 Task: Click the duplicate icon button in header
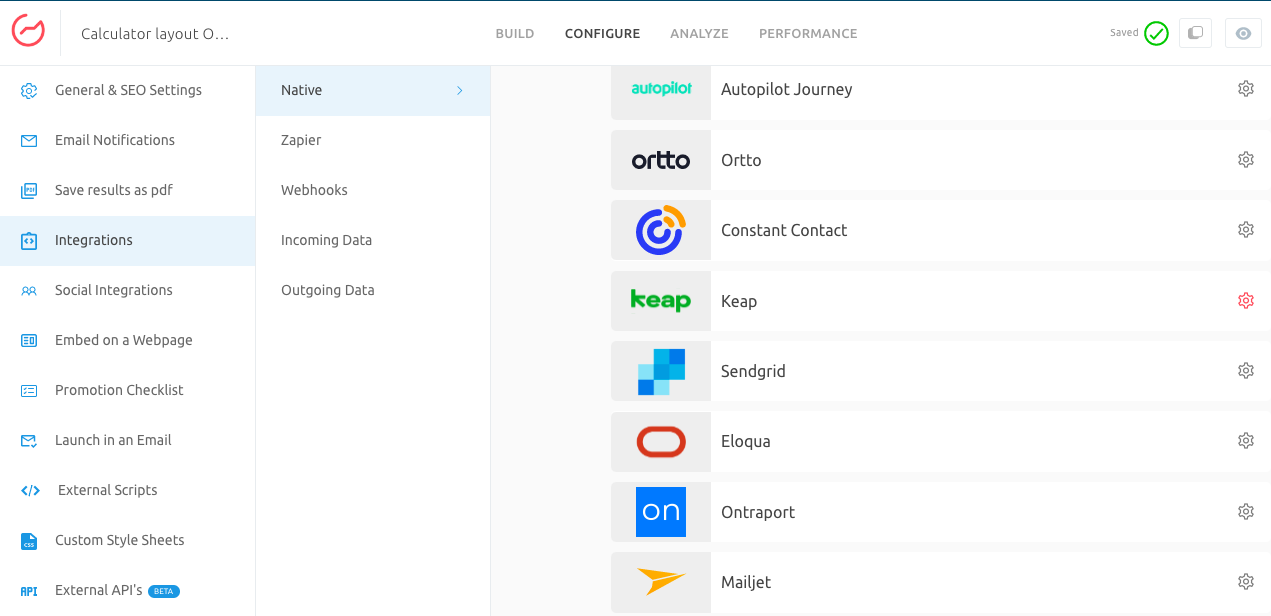pos(1195,33)
